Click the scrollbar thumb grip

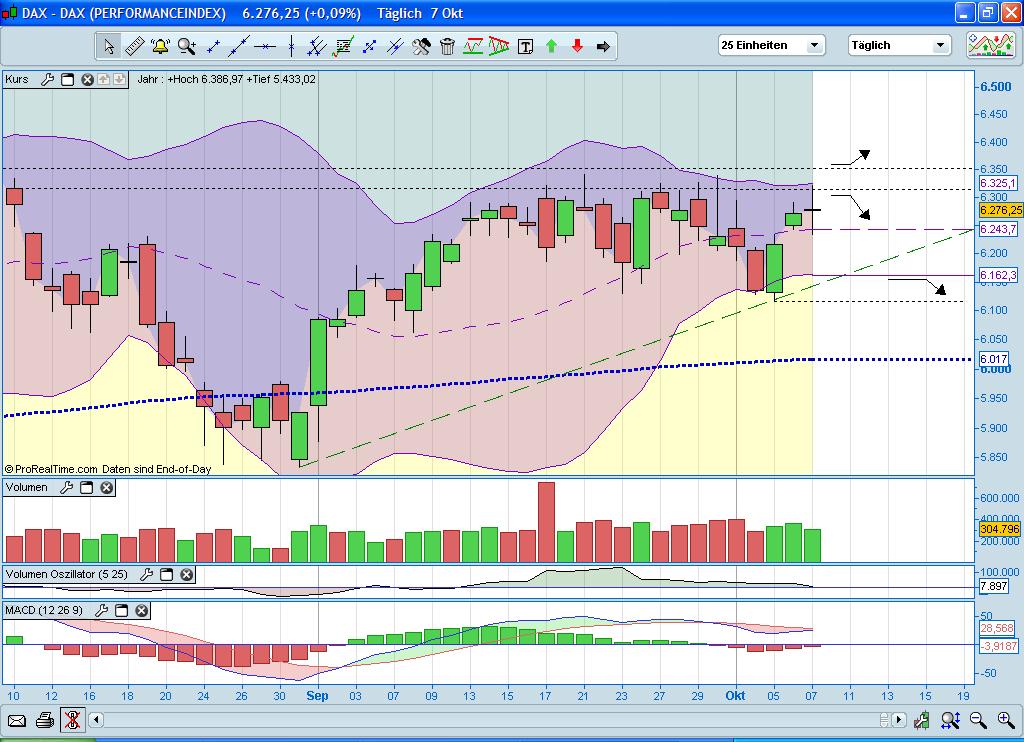coord(885,720)
